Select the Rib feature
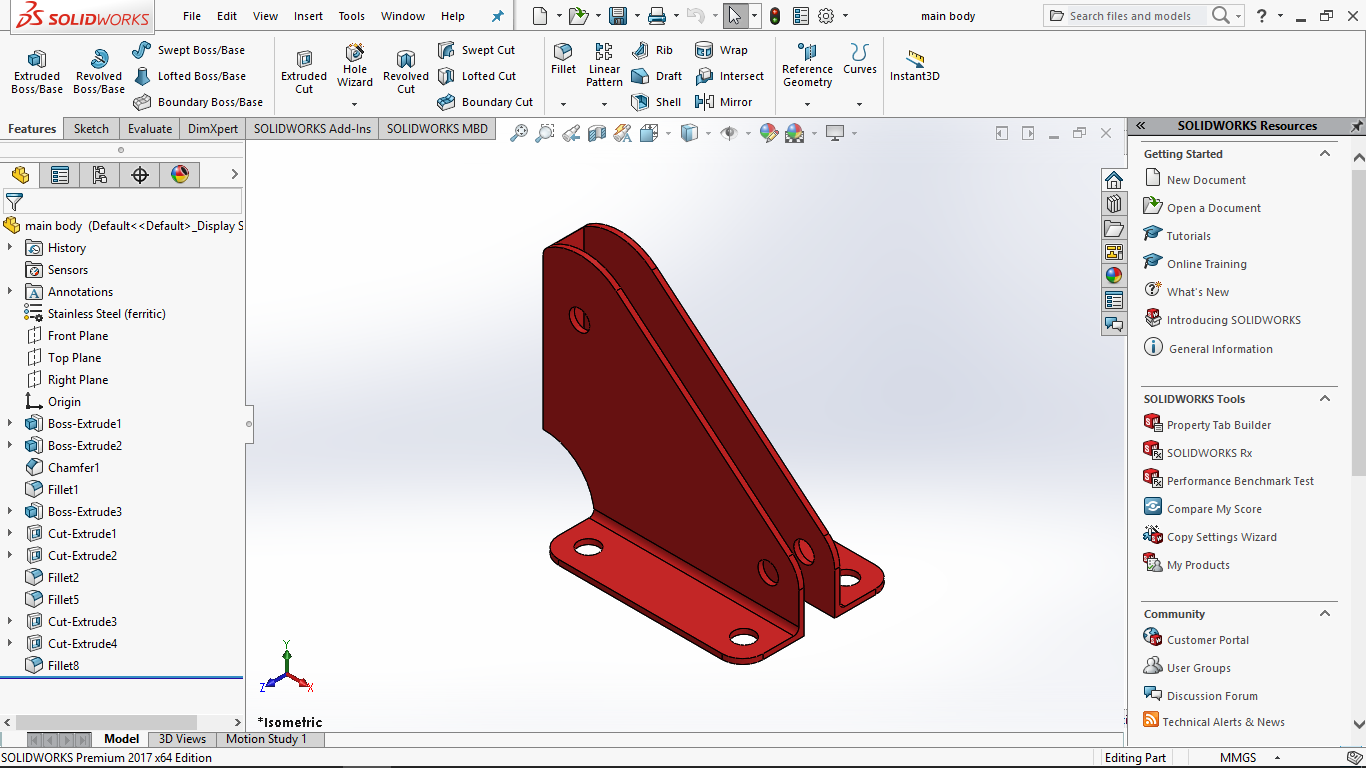 tap(652, 50)
